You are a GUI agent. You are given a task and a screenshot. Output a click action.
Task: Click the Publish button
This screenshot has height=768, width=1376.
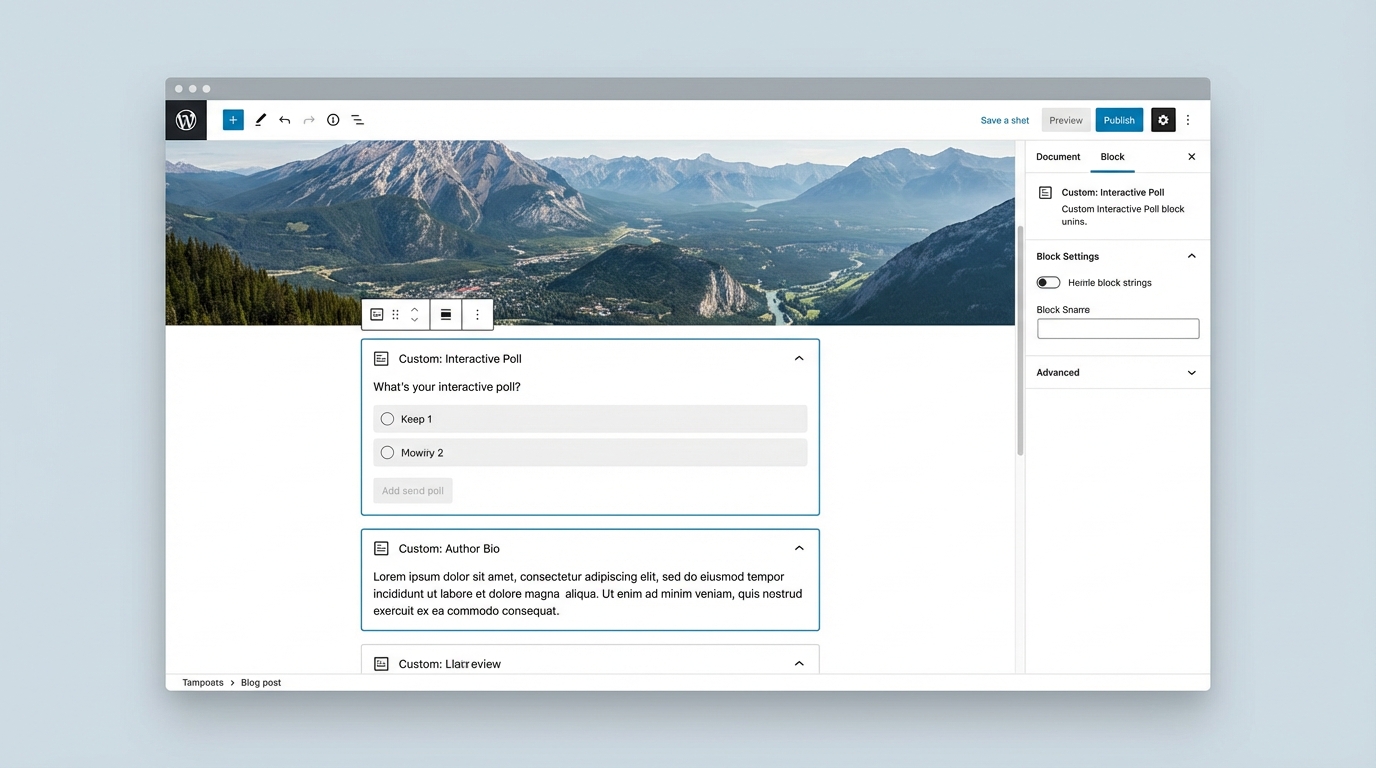pyautogui.click(x=1119, y=120)
